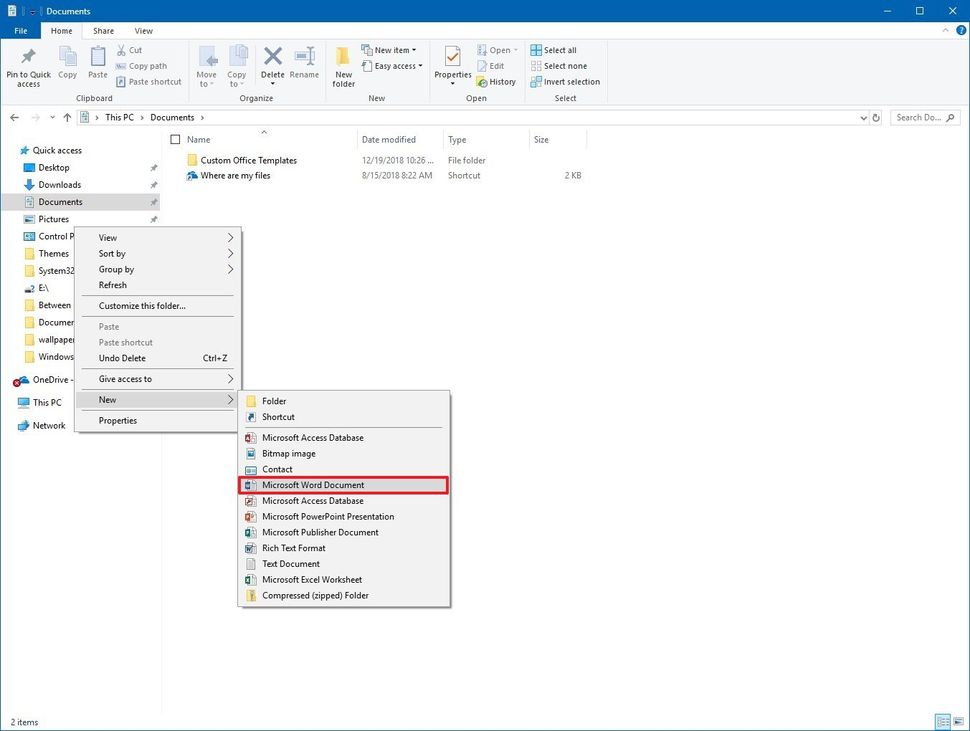
Task: Click the Delete icon in the ribbon
Action: pos(271,60)
